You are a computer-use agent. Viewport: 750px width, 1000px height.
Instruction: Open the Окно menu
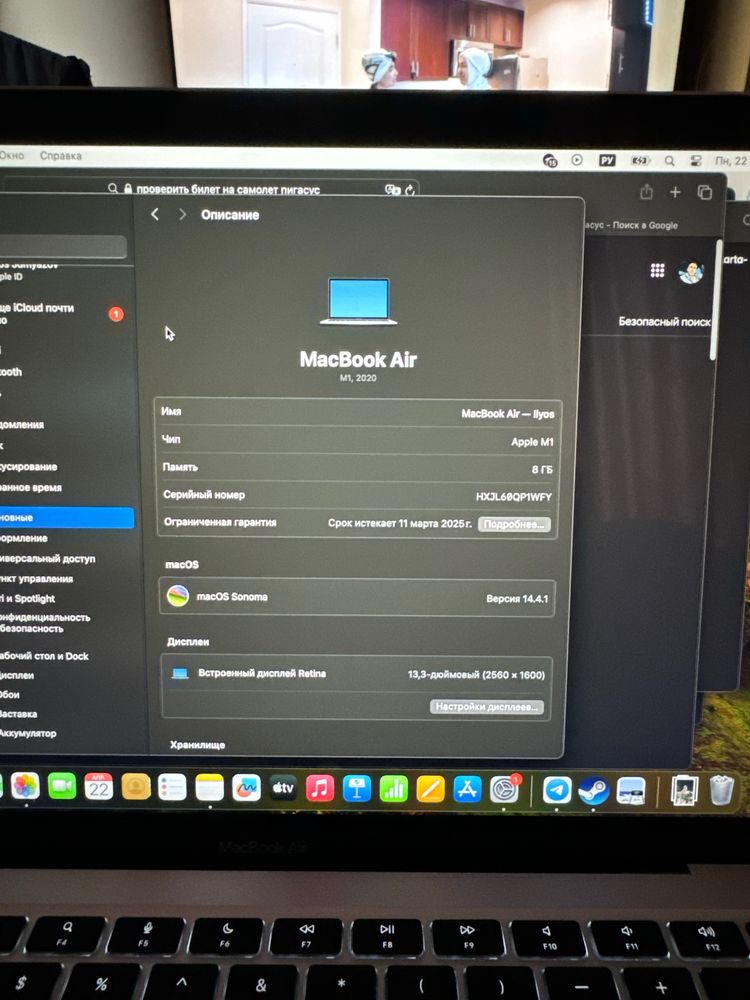[11, 155]
